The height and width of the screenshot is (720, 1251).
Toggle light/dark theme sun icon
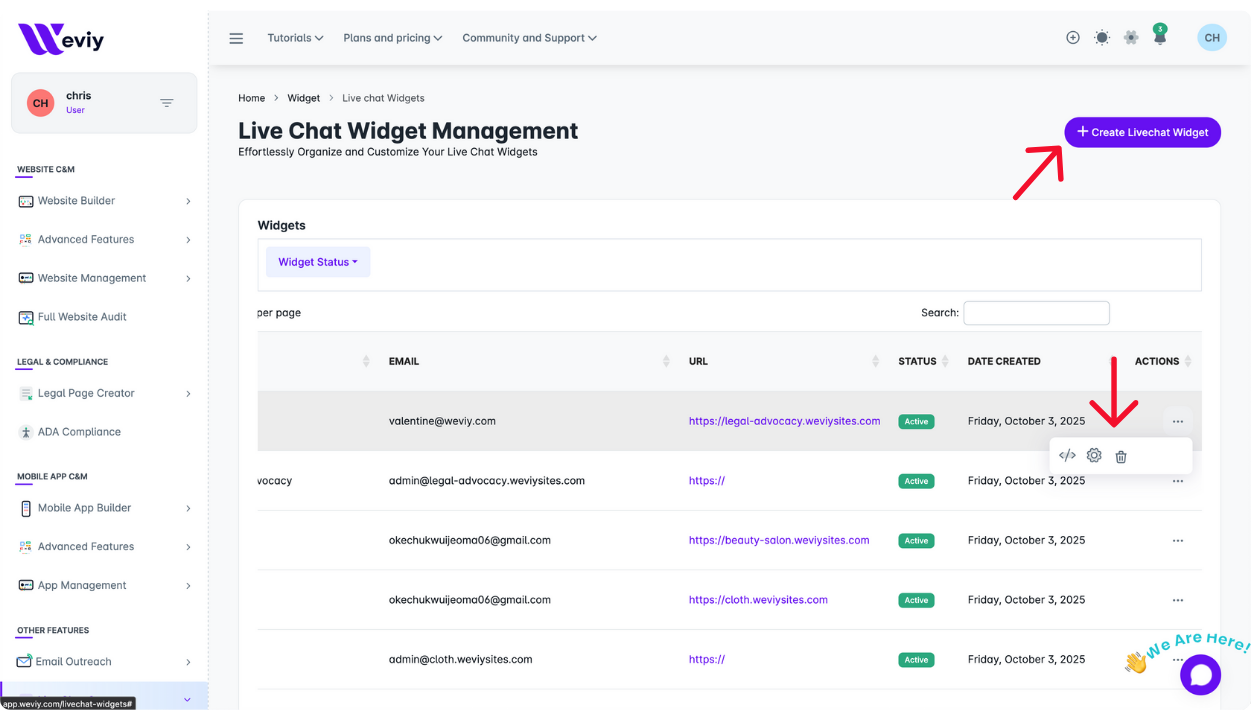[x=1102, y=38]
